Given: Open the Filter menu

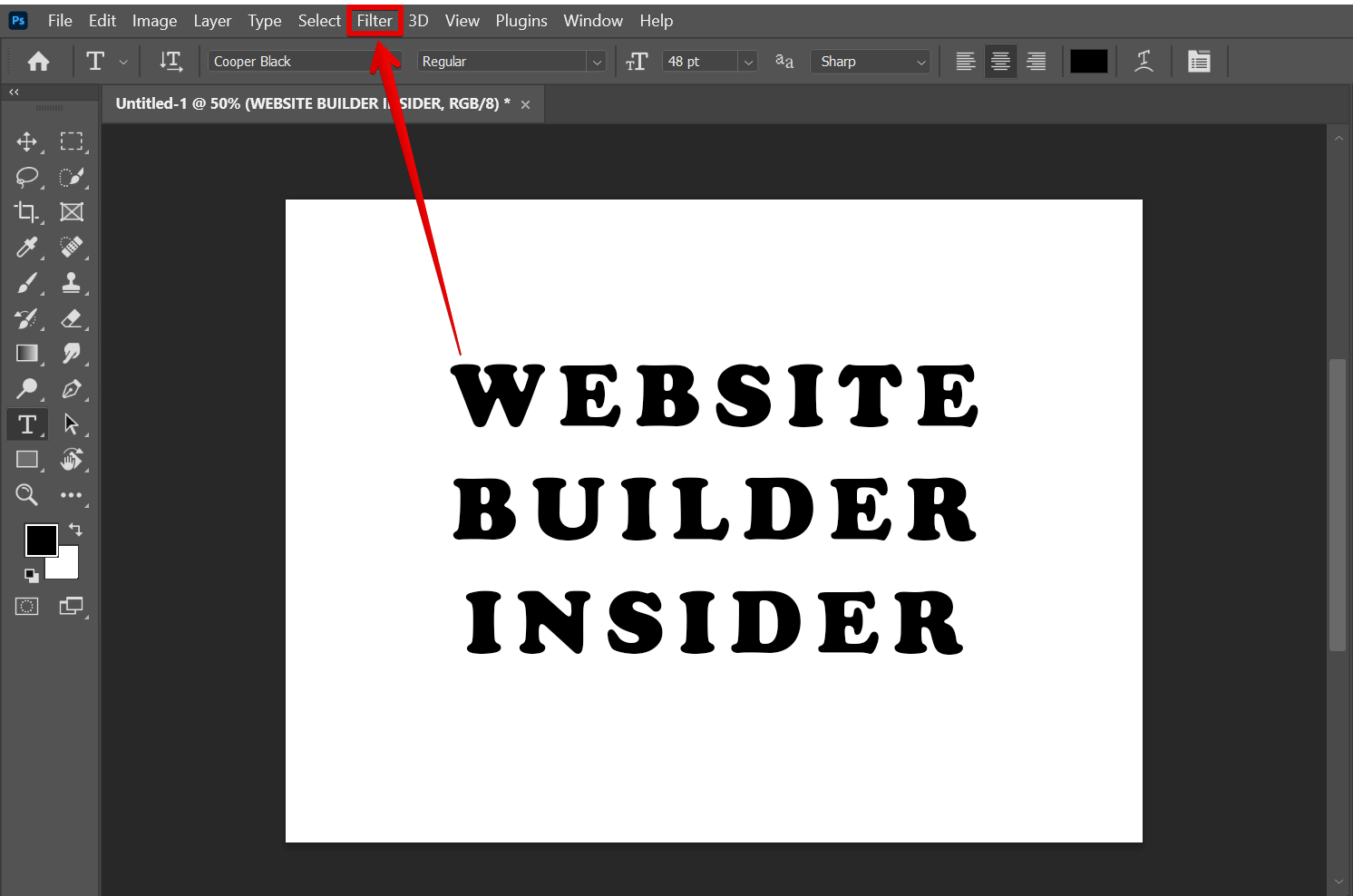Looking at the screenshot, I should point(375,21).
